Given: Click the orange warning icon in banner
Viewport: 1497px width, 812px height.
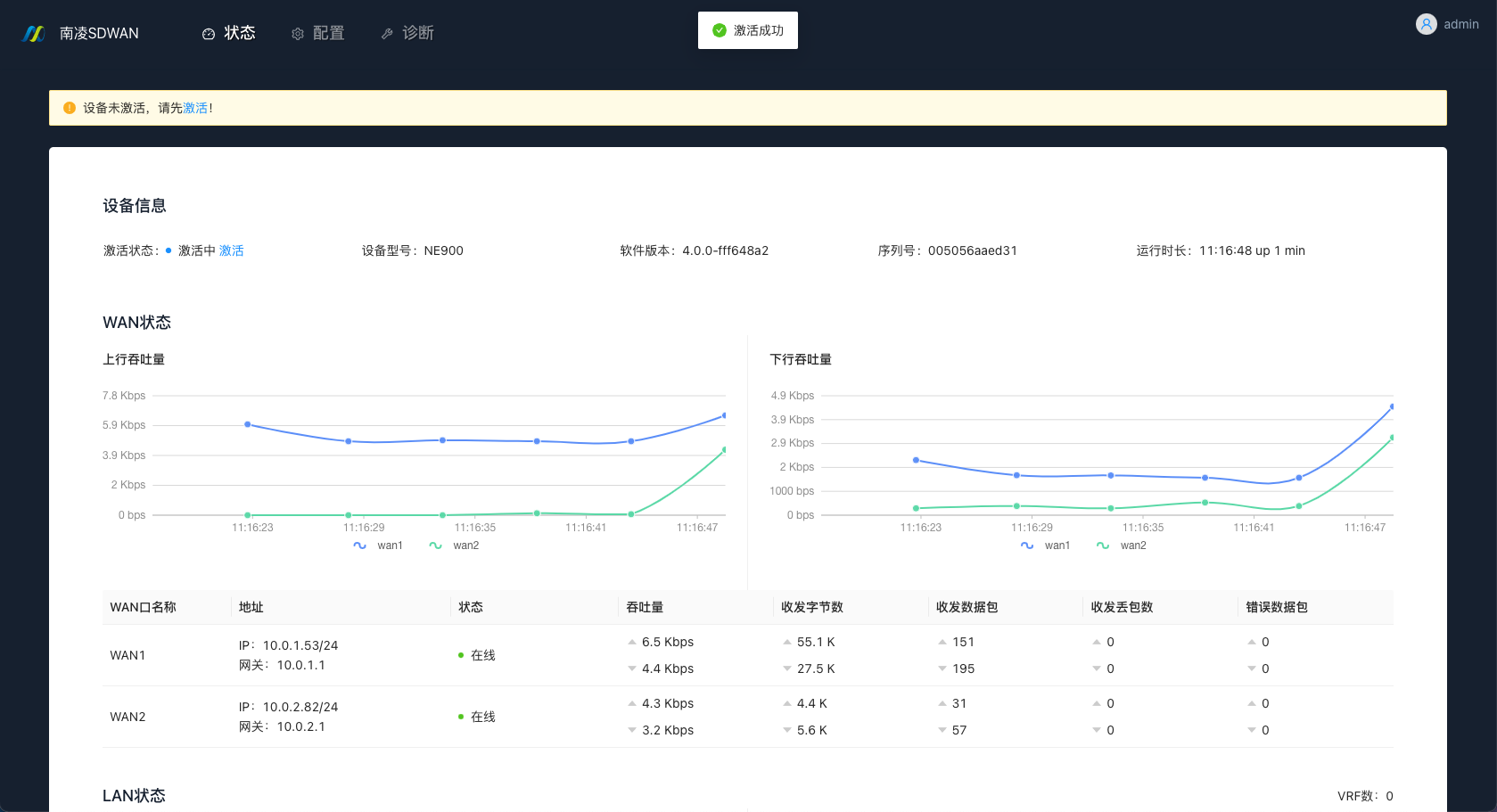Looking at the screenshot, I should [70, 108].
